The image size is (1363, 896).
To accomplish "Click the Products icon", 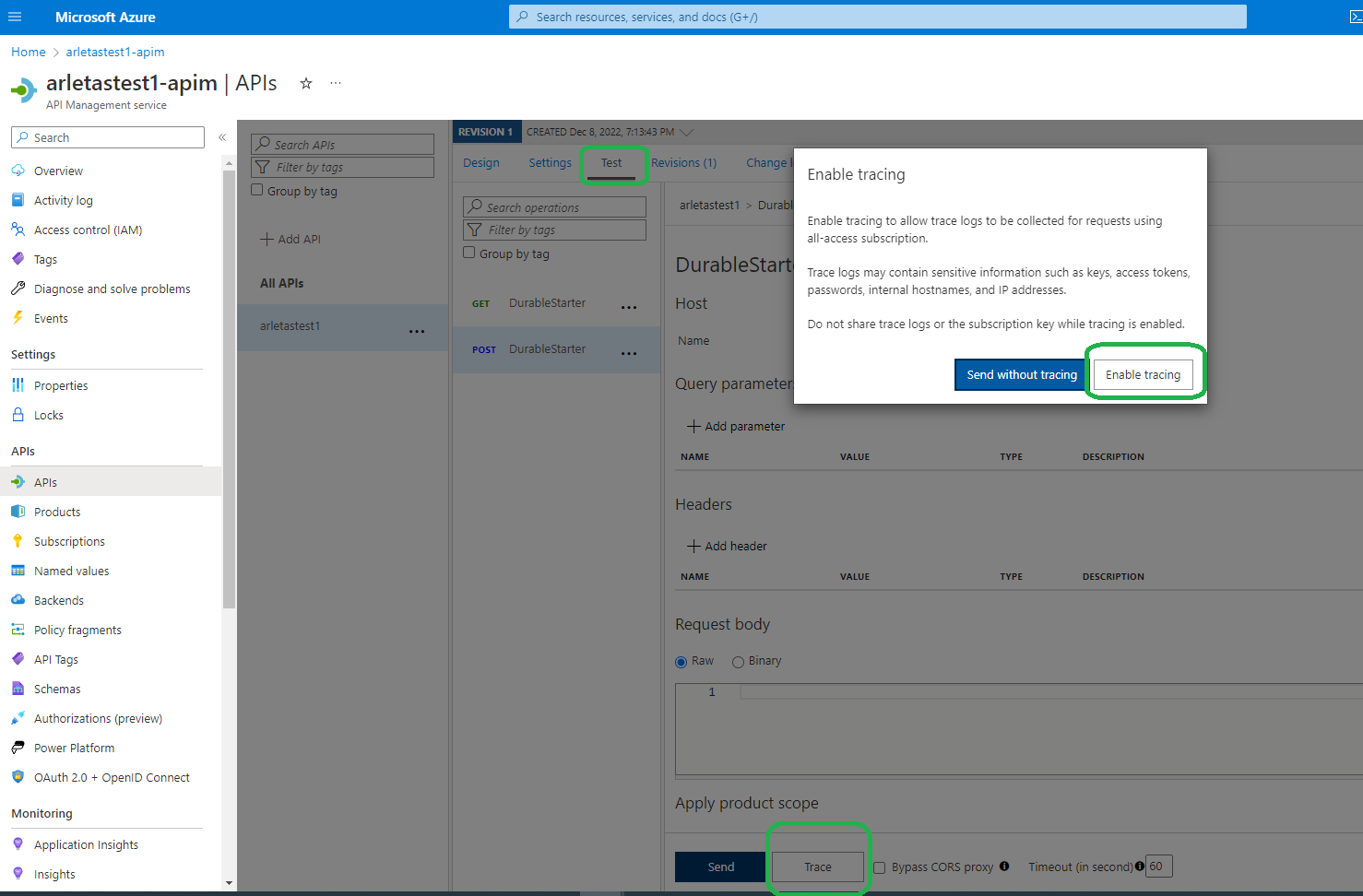I will [x=18, y=512].
